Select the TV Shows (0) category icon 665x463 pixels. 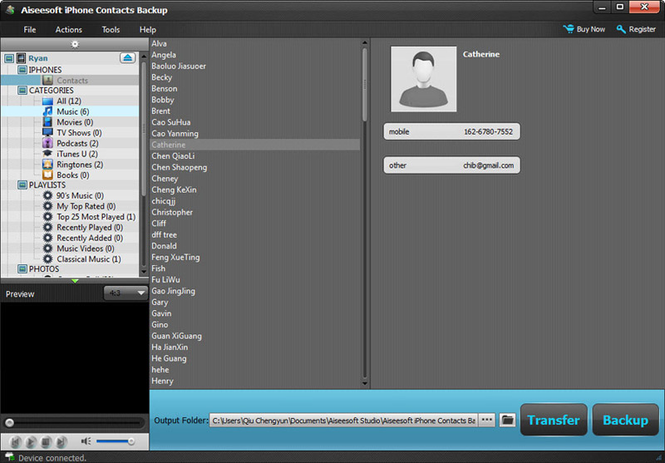(48, 133)
